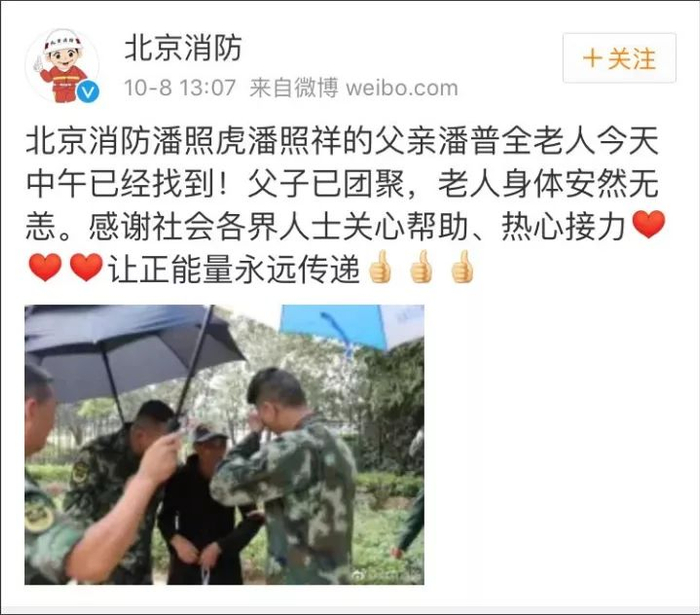Follow the account with +关注 button
This screenshot has height=615, width=700.
pyautogui.click(x=619, y=58)
